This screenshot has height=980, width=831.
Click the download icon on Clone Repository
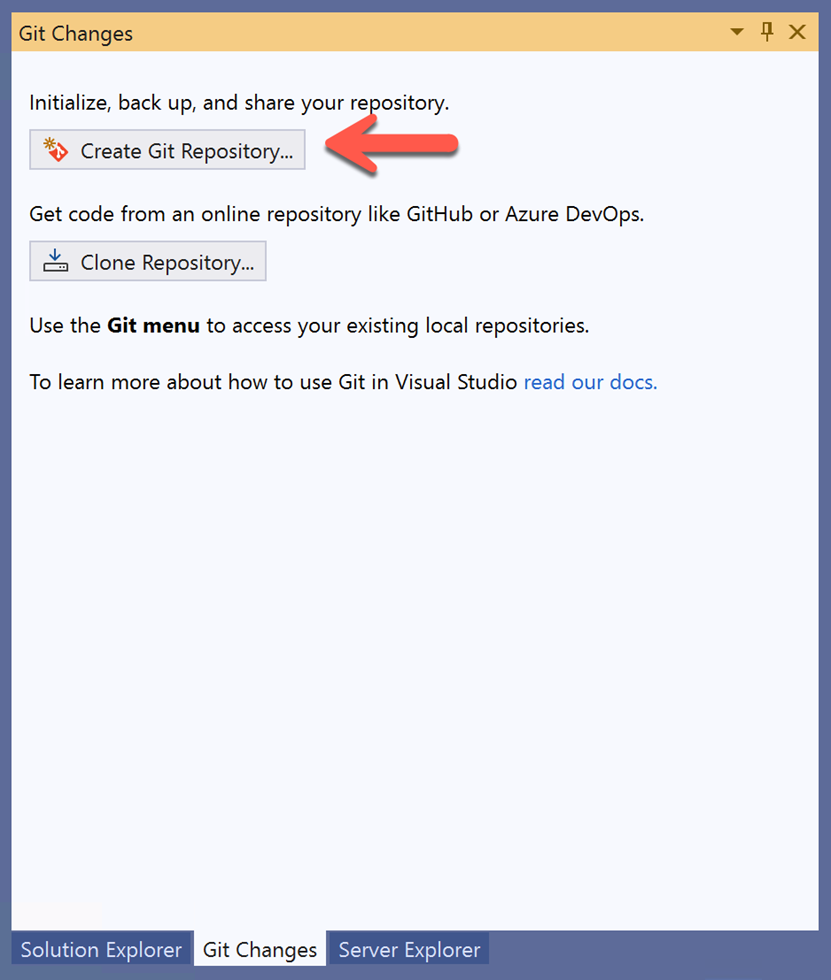(x=56, y=261)
